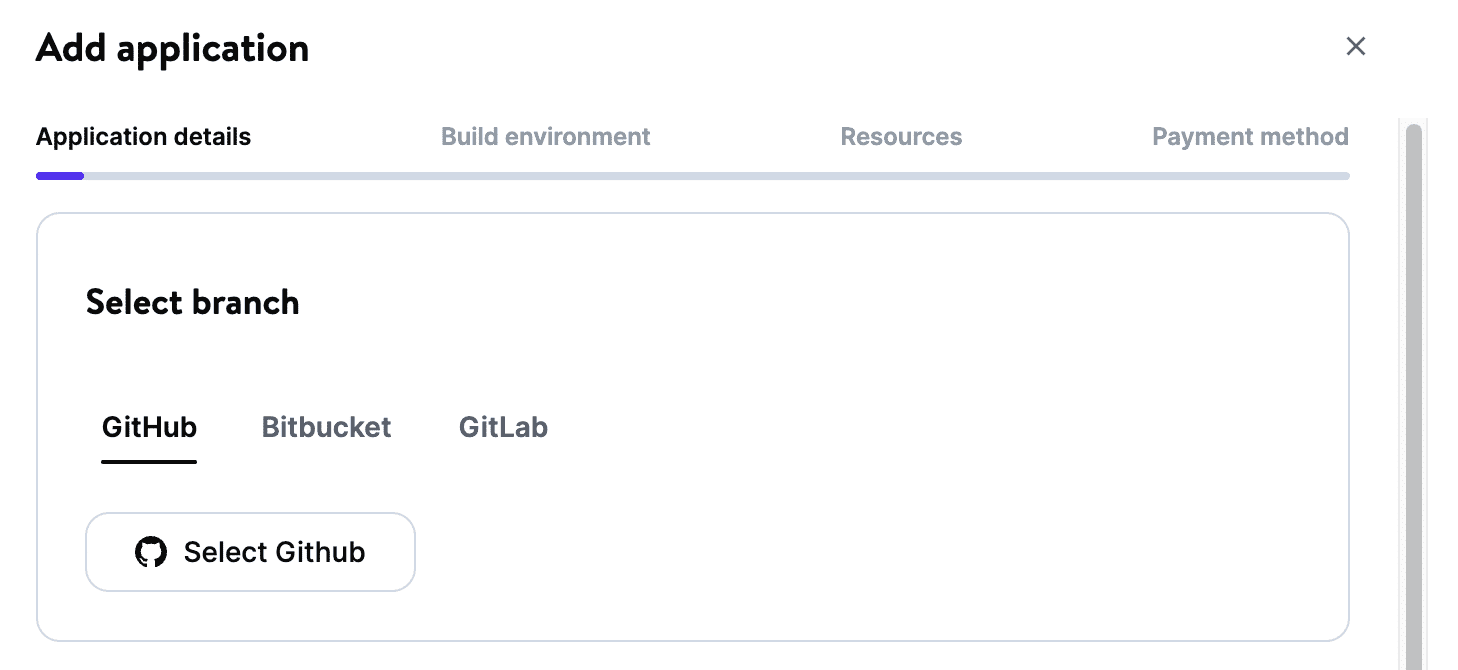
Task: Open the GitLab tab
Action: pos(503,427)
